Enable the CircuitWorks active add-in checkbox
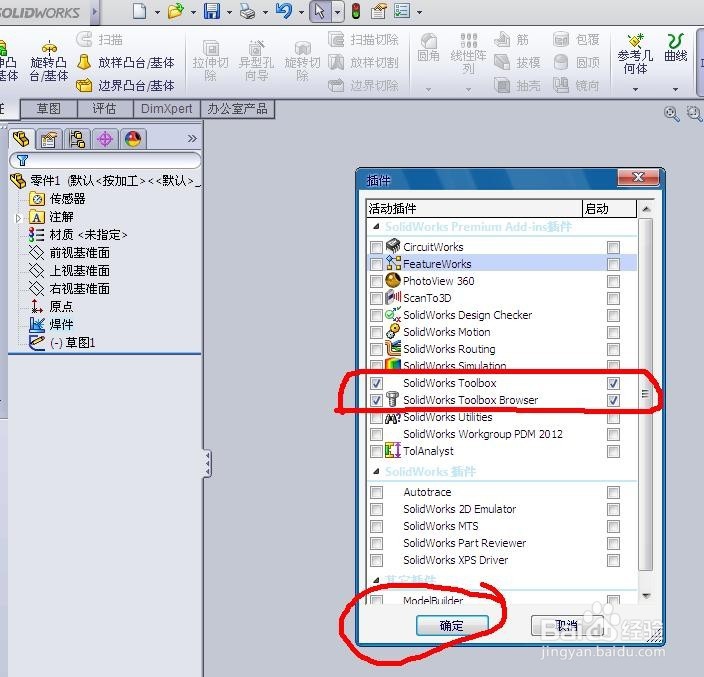This screenshot has height=677, width=704. pos(376,247)
